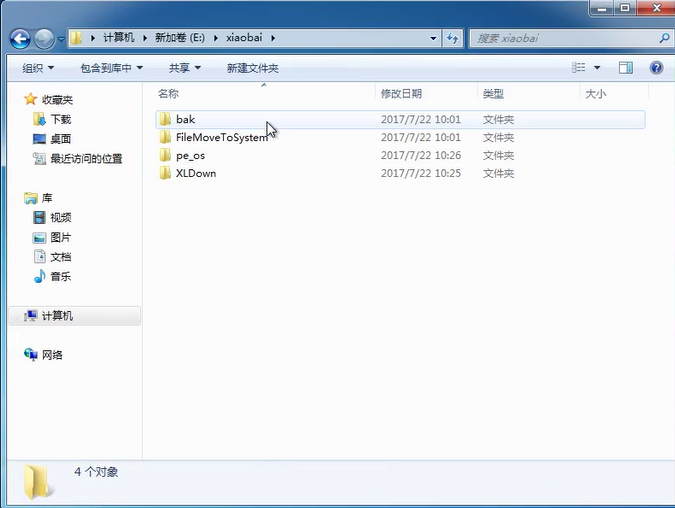Click the Forward navigation arrow button

[x=44, y=39]
